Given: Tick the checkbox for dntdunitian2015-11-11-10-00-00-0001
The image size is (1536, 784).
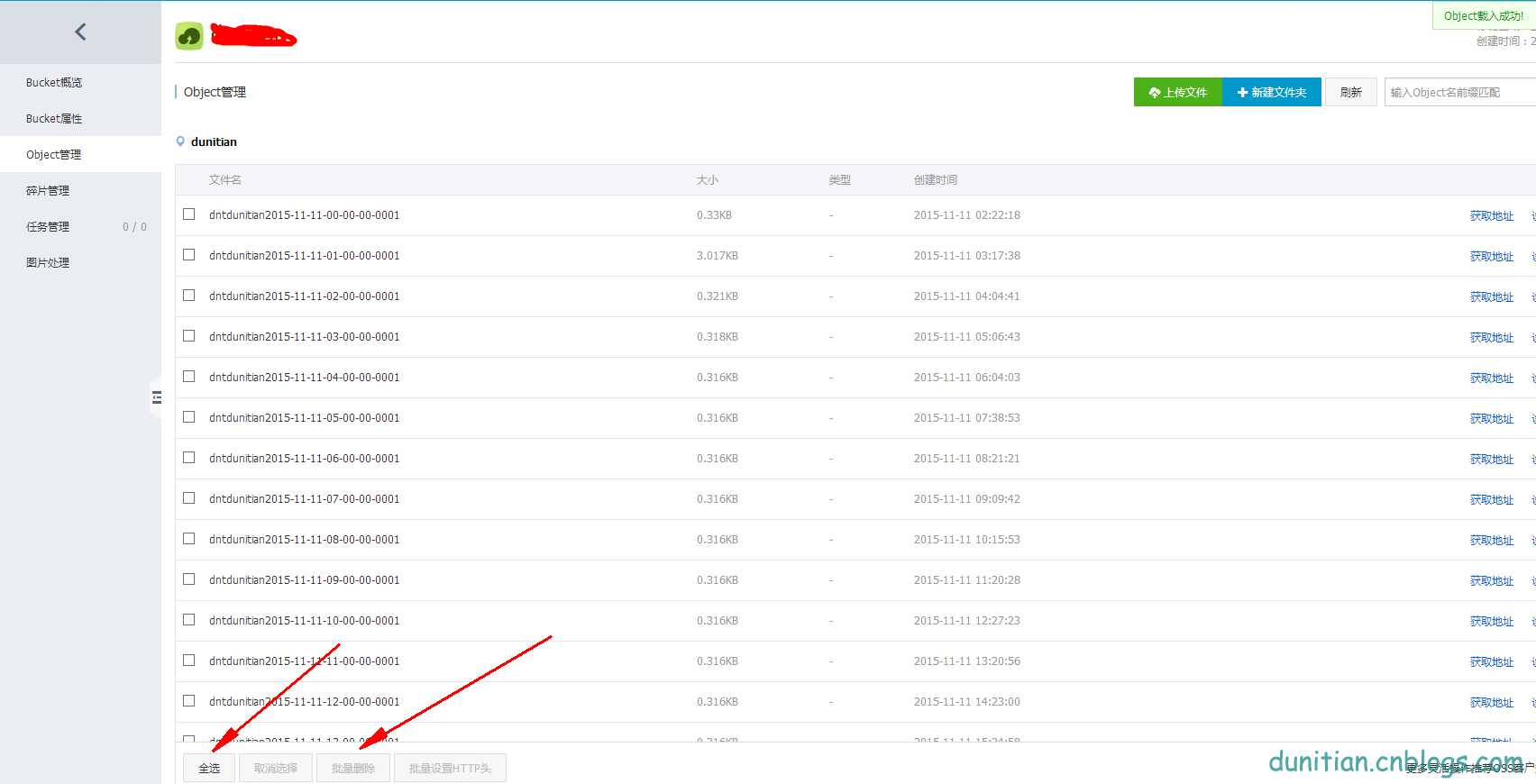Looking at the screenshot, I should tap(189, 620).
